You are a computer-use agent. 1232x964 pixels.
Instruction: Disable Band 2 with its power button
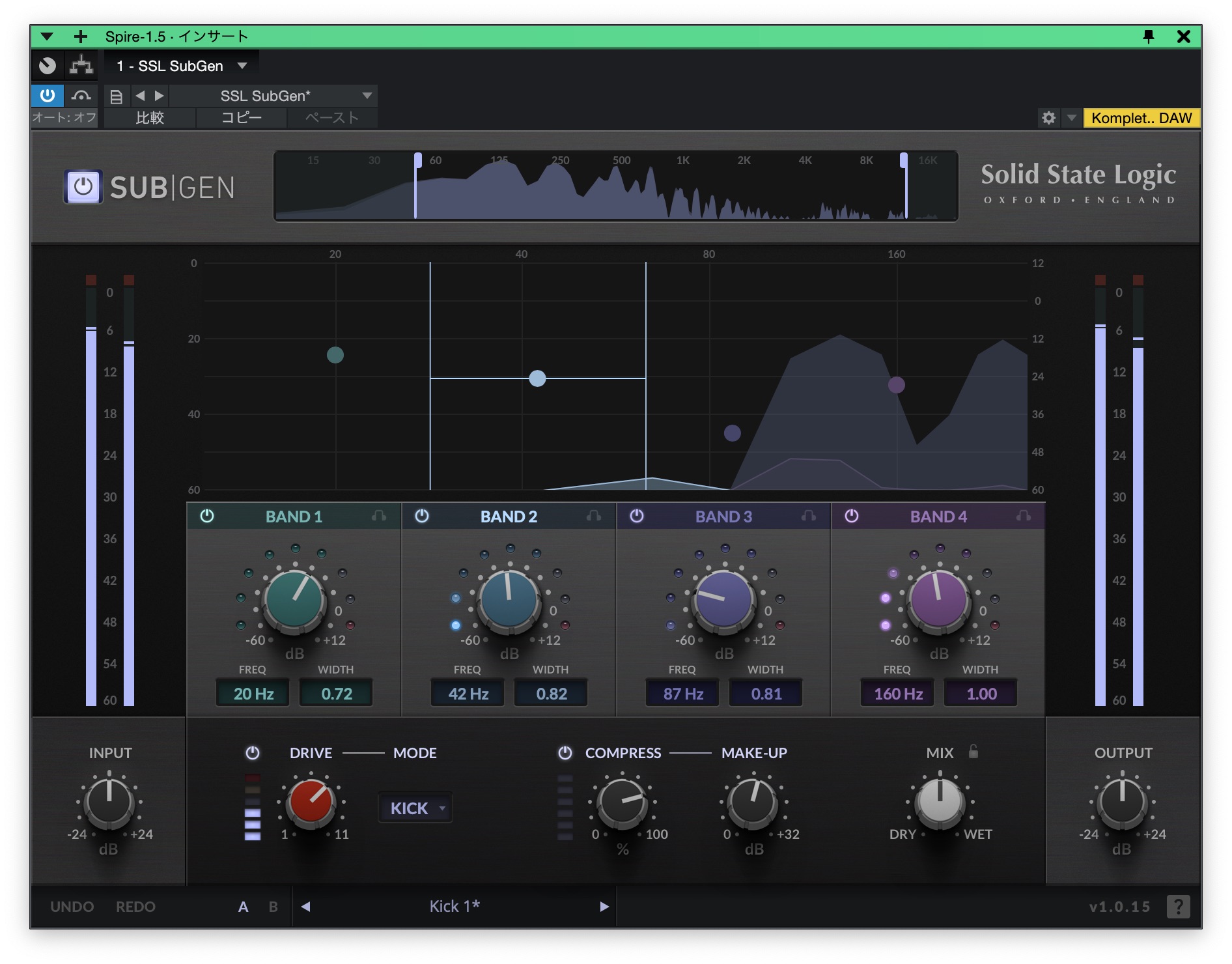point(422,516)
